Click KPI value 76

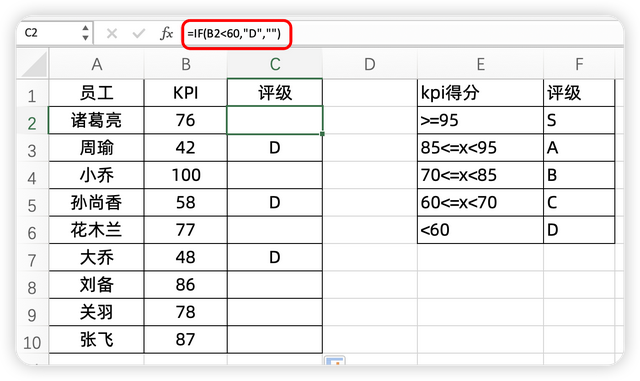pyautogui.click(x=186, y=120)
